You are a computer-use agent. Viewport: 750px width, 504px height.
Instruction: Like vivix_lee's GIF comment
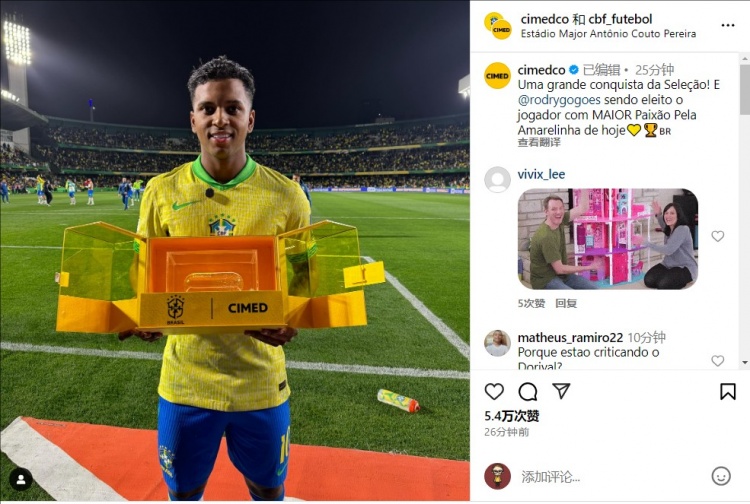(x=717, y=236)
